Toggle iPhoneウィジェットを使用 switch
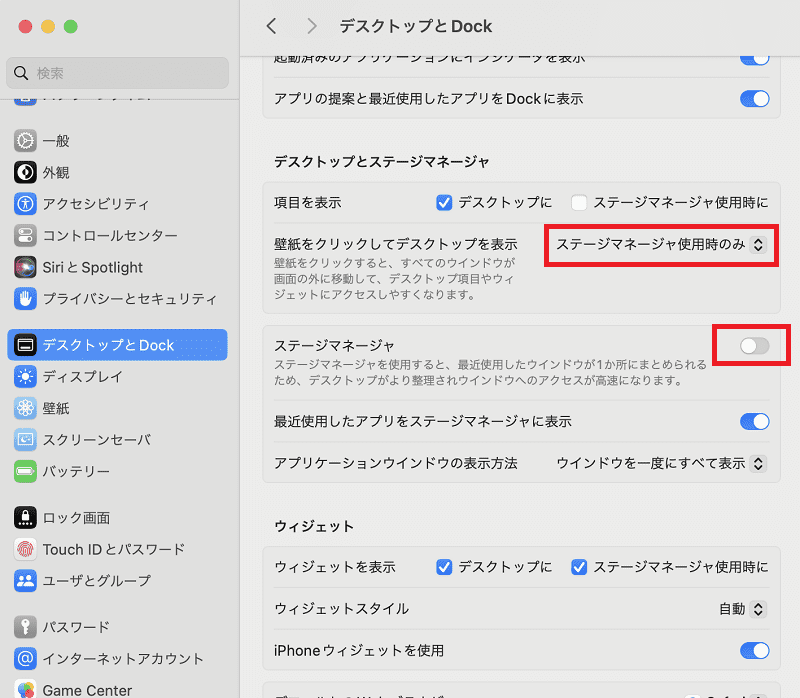Screen dimensions: 800x698 (x=755, y=651)
